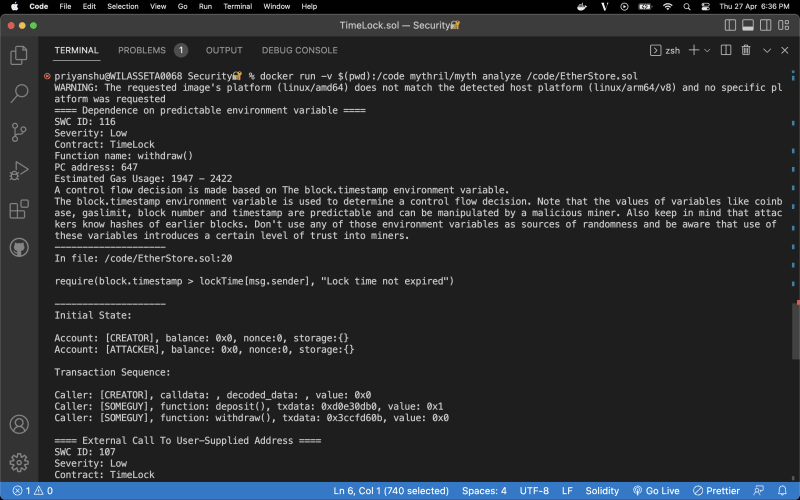Viewport: 800px width, 500px height.
Task: Open the View menu
Action: (x=158, y=6)
